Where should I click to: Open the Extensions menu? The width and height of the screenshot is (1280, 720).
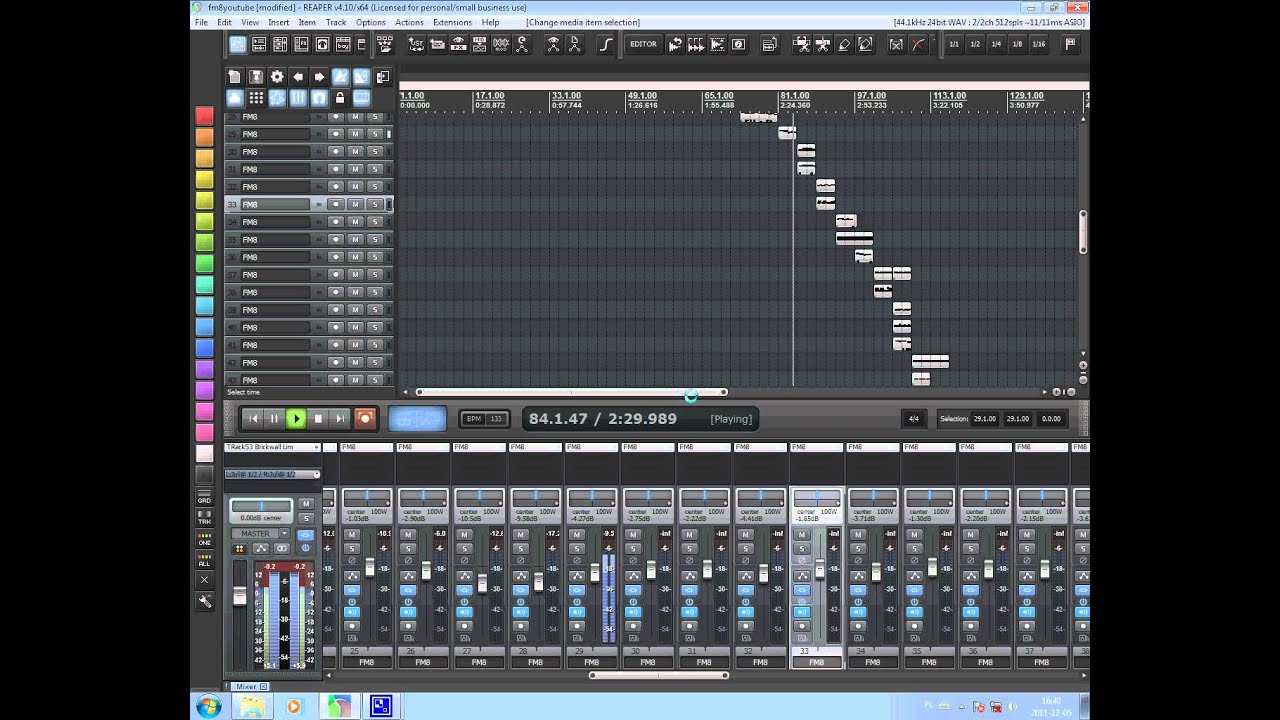tap(452, 22)
